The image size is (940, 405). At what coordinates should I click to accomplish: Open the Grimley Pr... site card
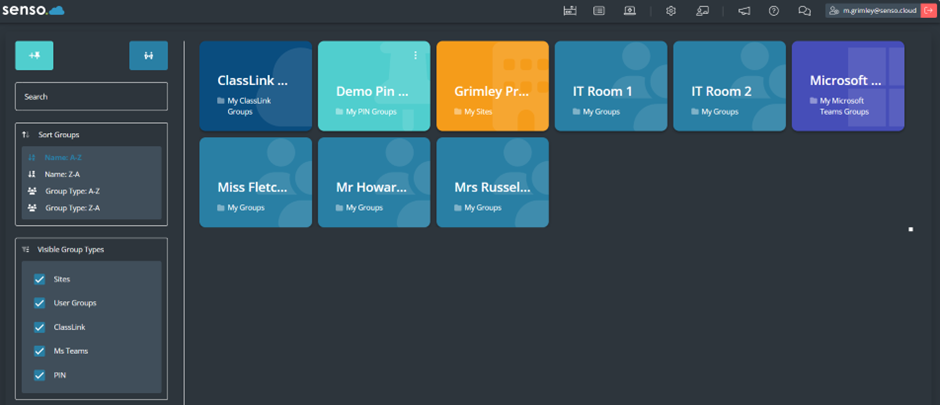pyautogui.click(x=492, y=86)
